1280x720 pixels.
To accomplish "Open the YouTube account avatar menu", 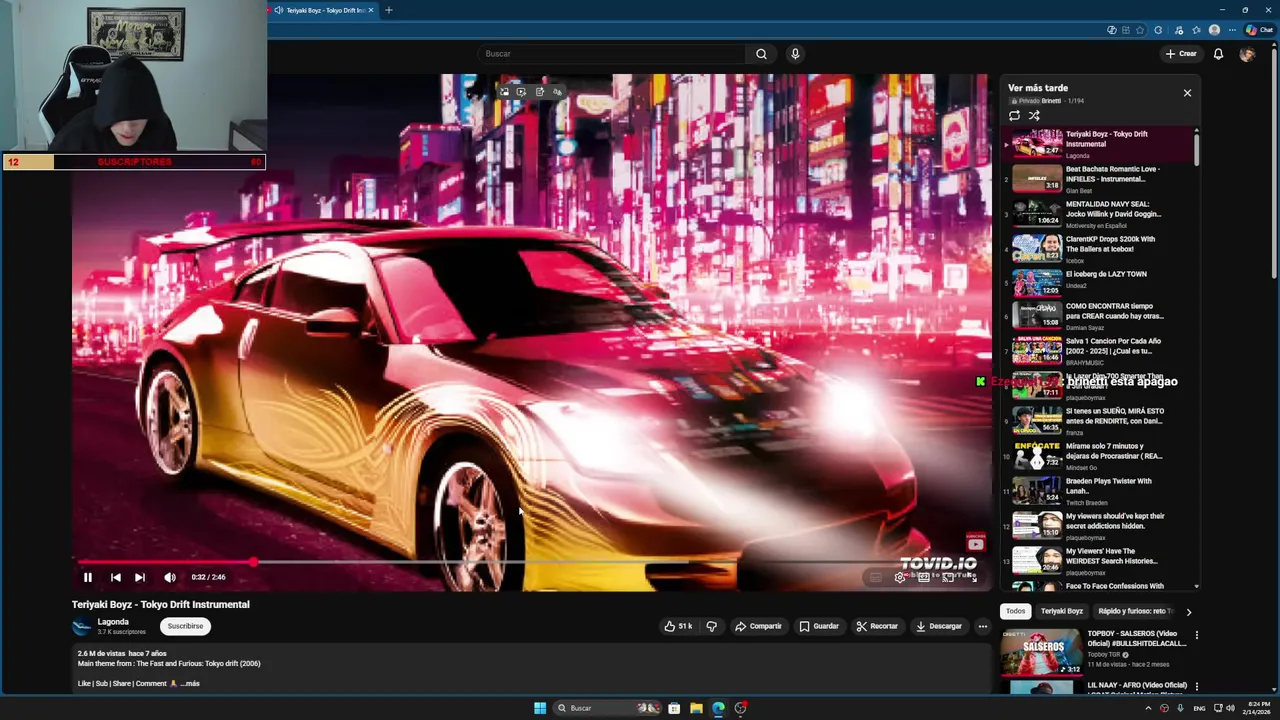I will tap(1247, 54).
